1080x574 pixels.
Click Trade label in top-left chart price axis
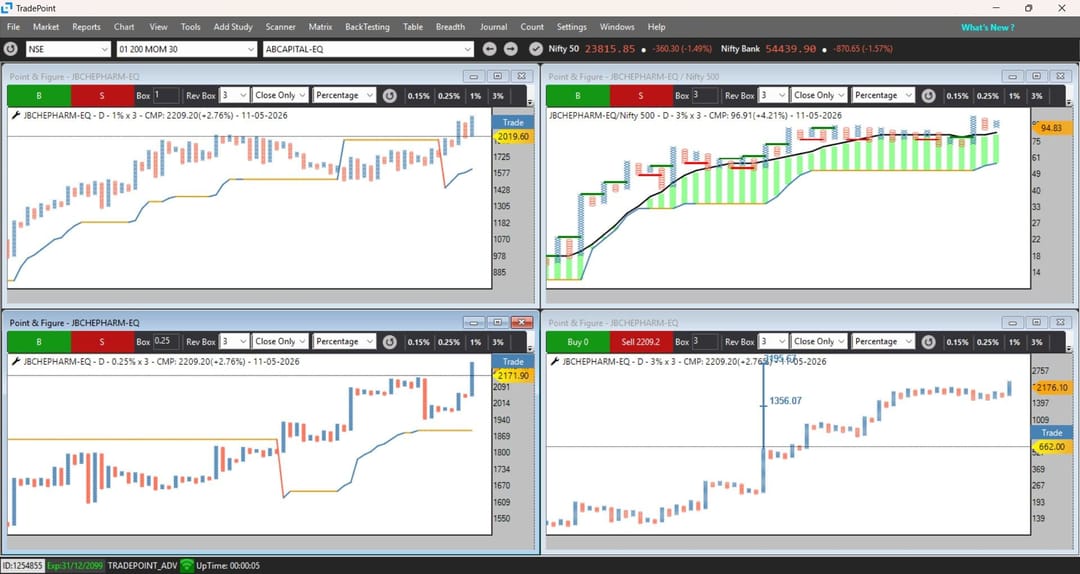point(513,122)
